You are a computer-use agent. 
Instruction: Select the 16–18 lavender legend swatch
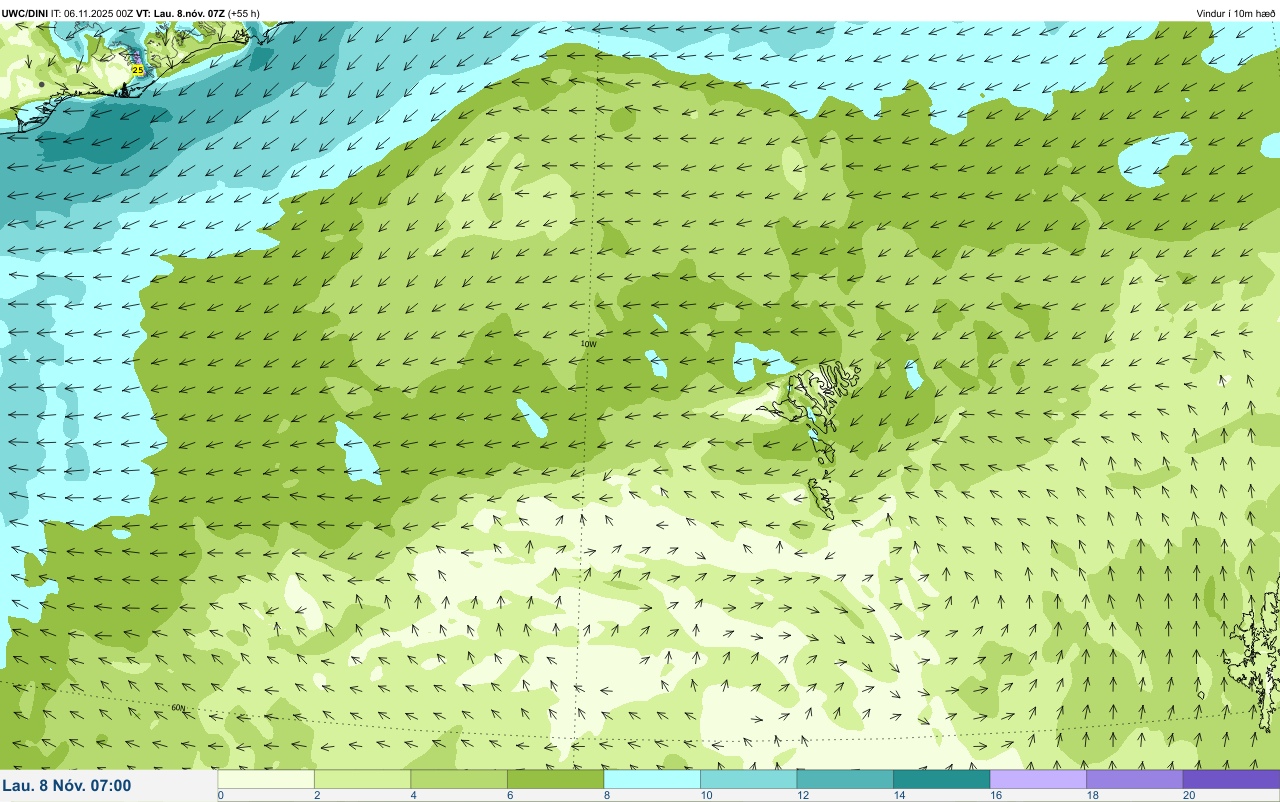tap(1038, 779)
